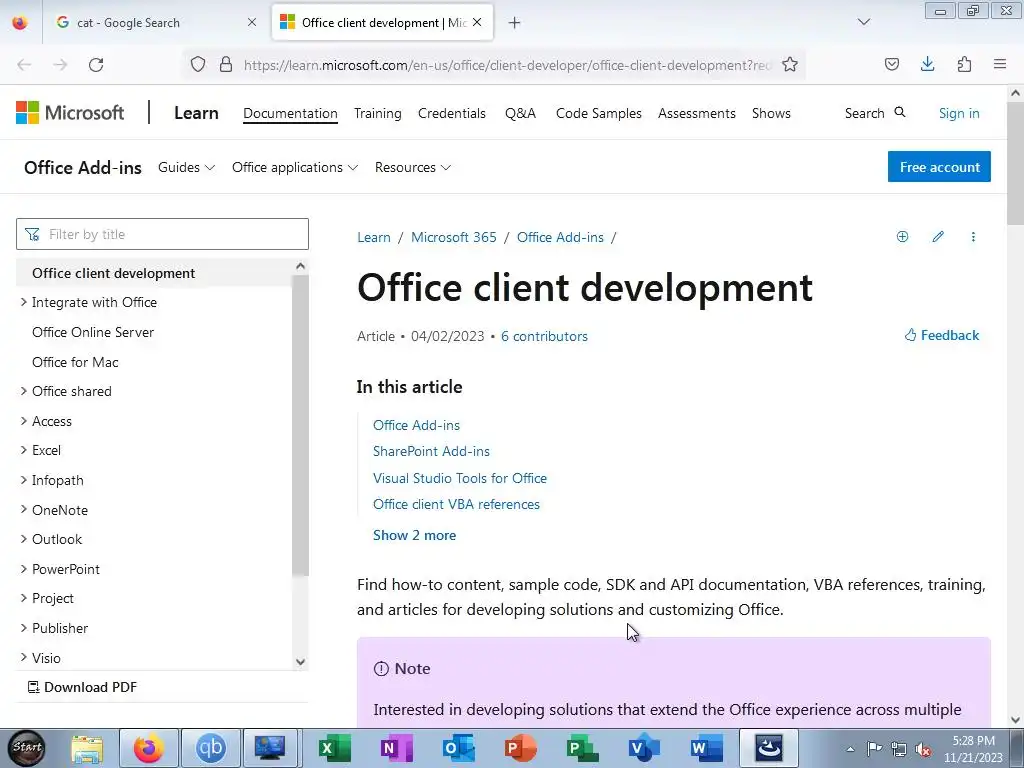Open the Q&A menu item
Screen dimensions: 1024x768
click(x=520, y=113)
